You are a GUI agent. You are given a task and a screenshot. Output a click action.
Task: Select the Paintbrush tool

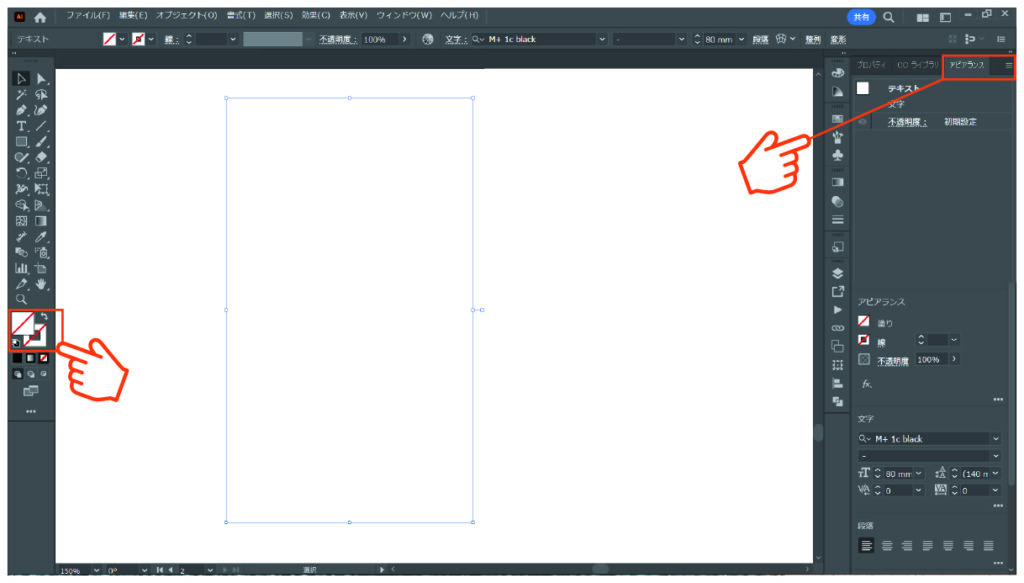click(41, 142)
